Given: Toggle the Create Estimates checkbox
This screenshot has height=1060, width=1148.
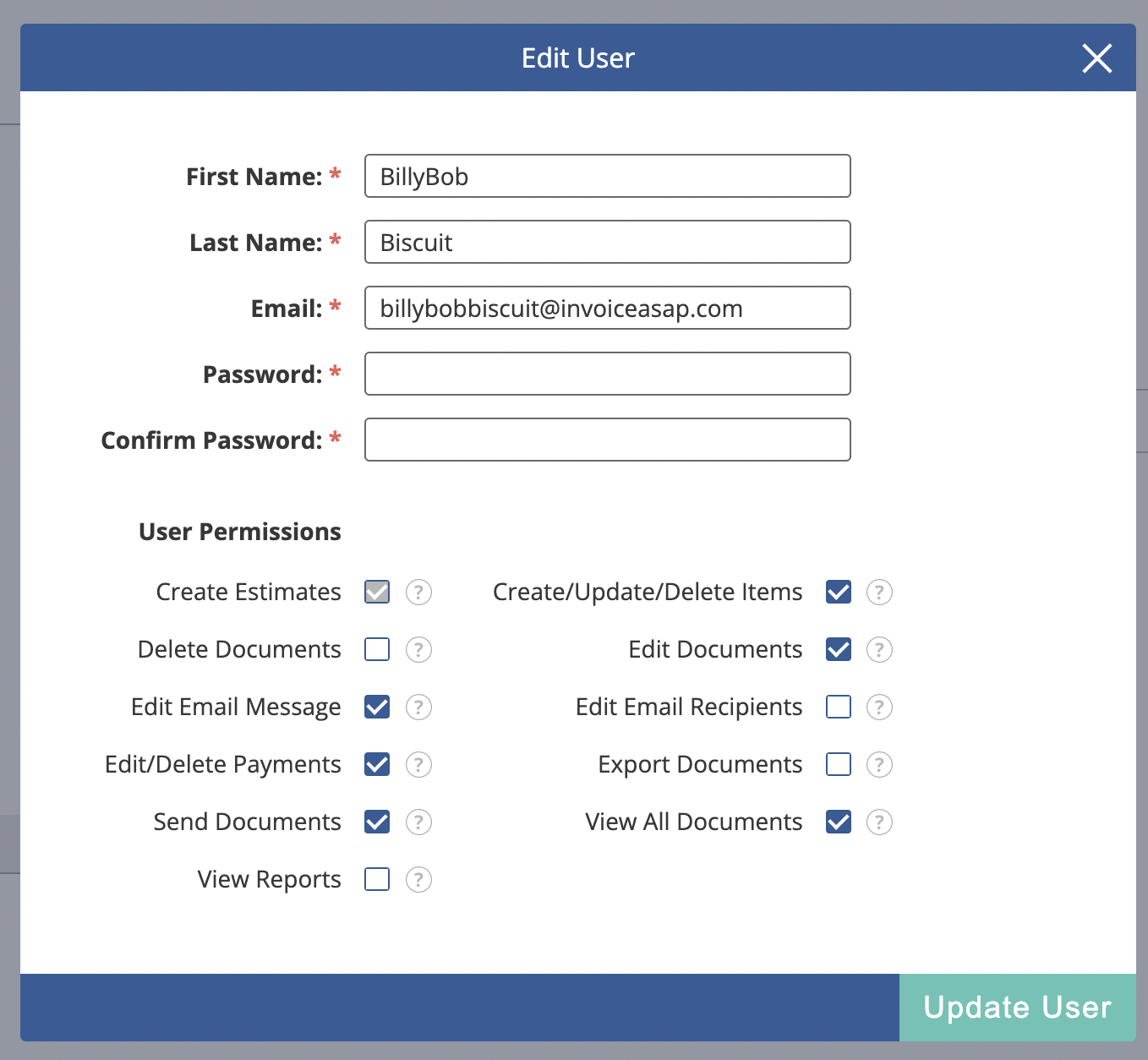Looking at the screenshot, I should [x=377, y=592].
